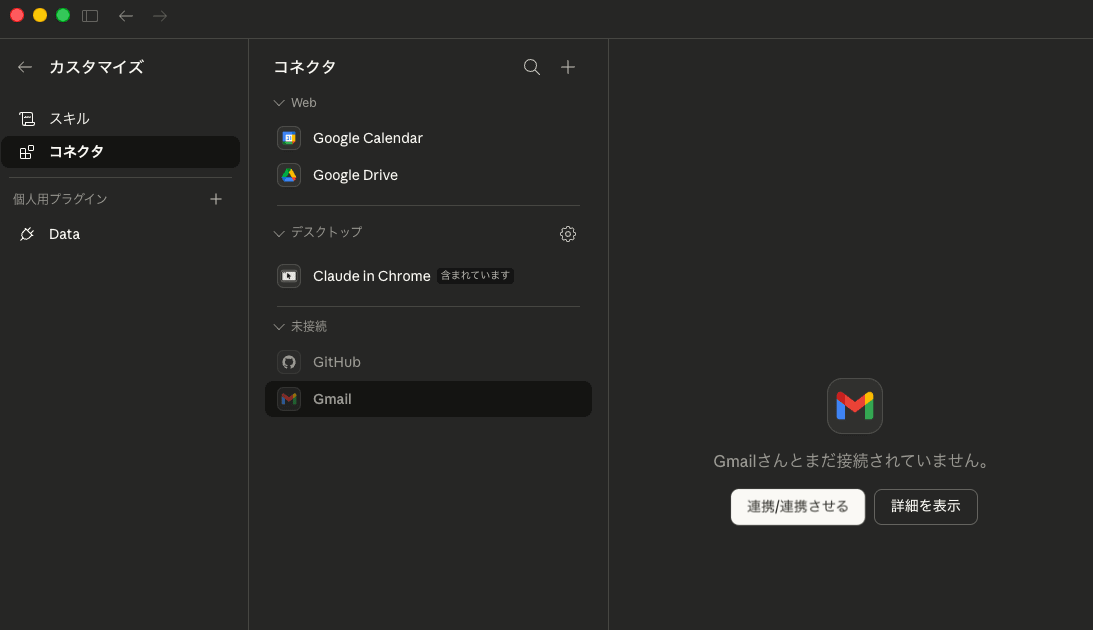Screen dimensions: 1093x630
Task: Click the large Gmail logo in detail pane
Action: tap(854, 406)
